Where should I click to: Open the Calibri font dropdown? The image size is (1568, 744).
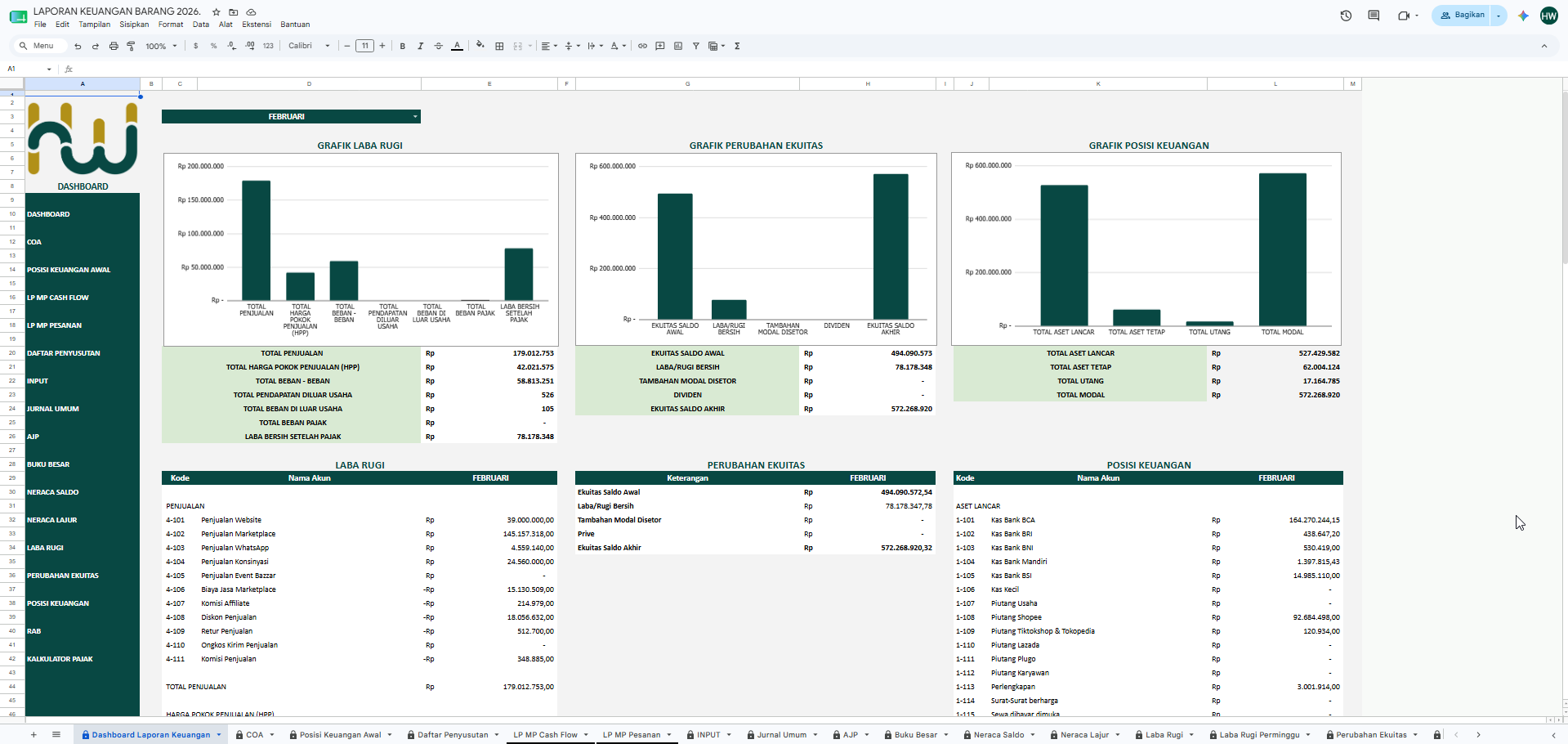(309, 47)
